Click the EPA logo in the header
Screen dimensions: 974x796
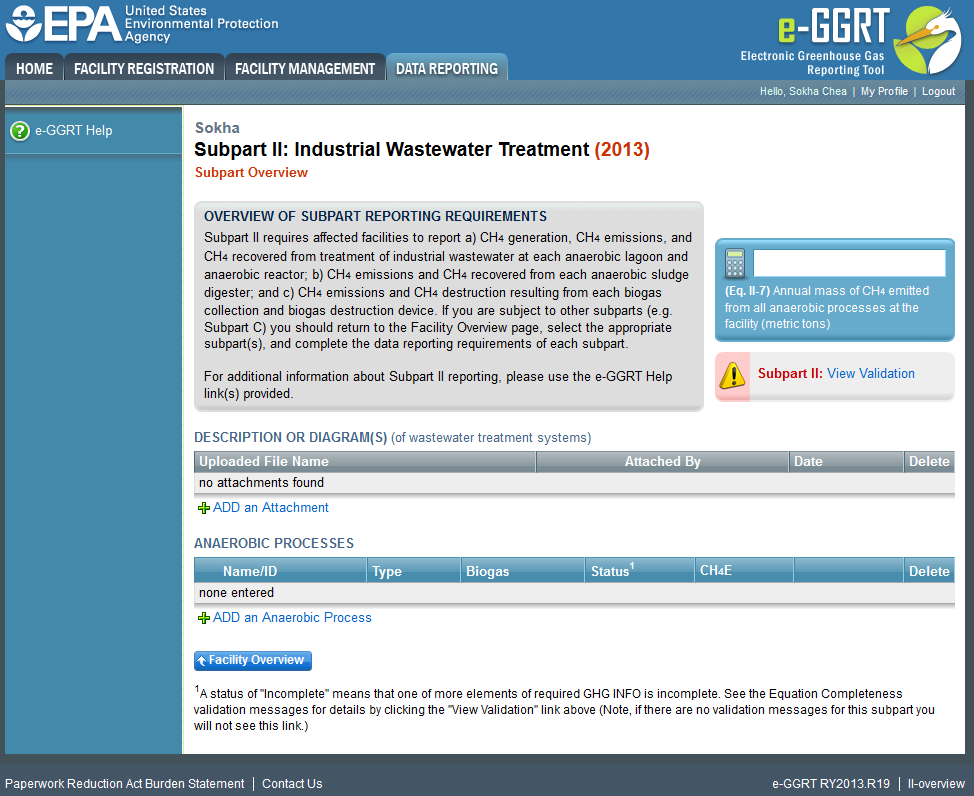[142, 24]
